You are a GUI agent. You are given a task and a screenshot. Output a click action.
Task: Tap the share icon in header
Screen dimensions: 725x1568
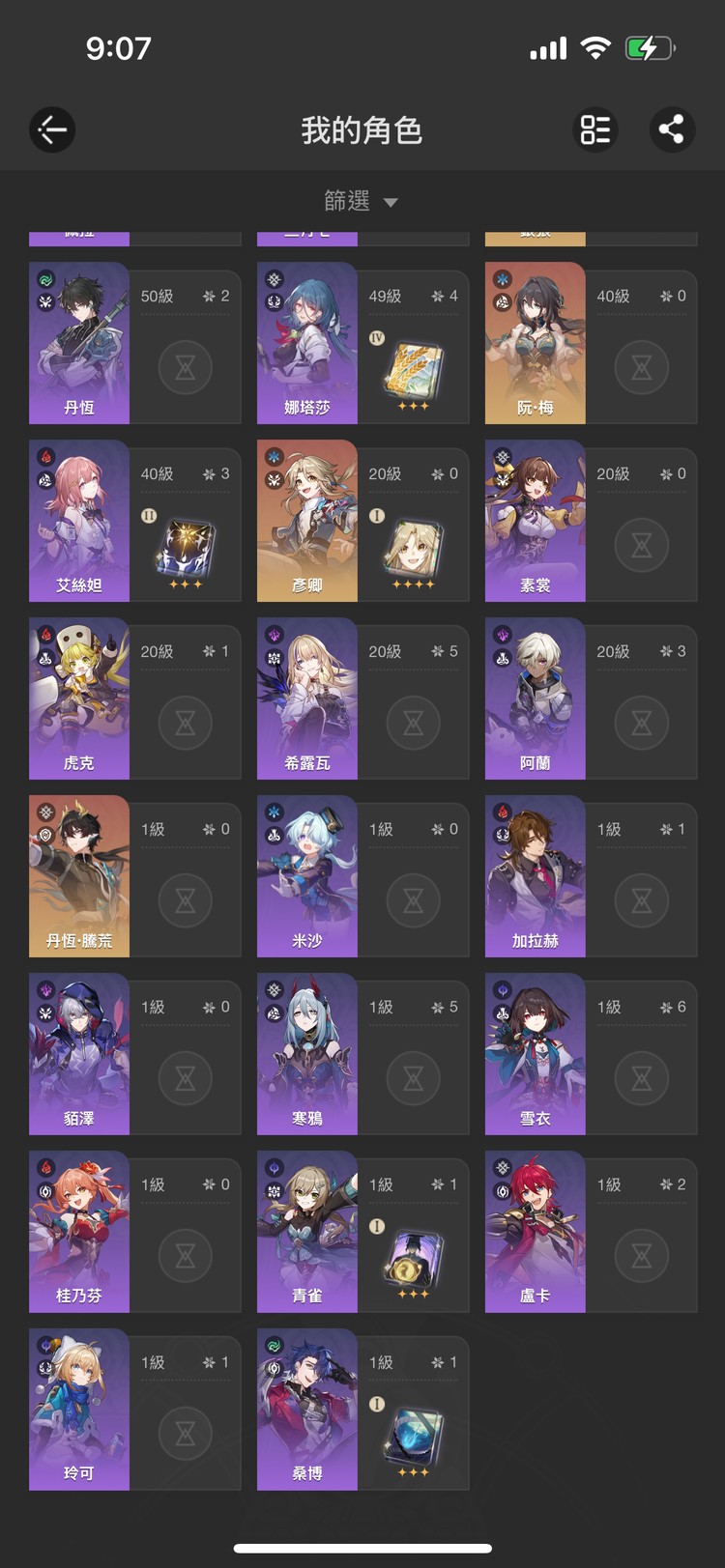pyautogui.click(x=672, y=129)
